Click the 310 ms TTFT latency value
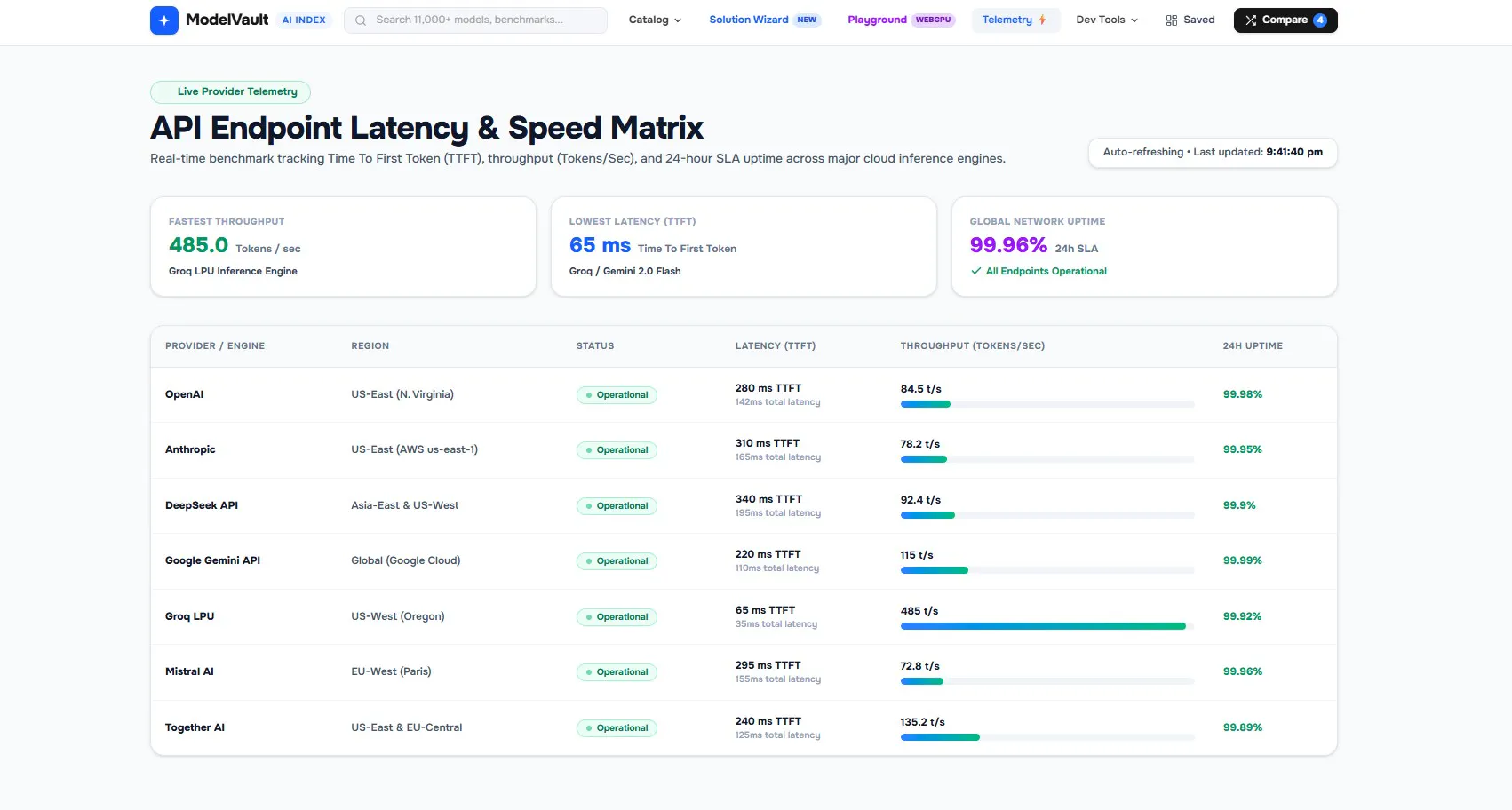 point(768,443)
